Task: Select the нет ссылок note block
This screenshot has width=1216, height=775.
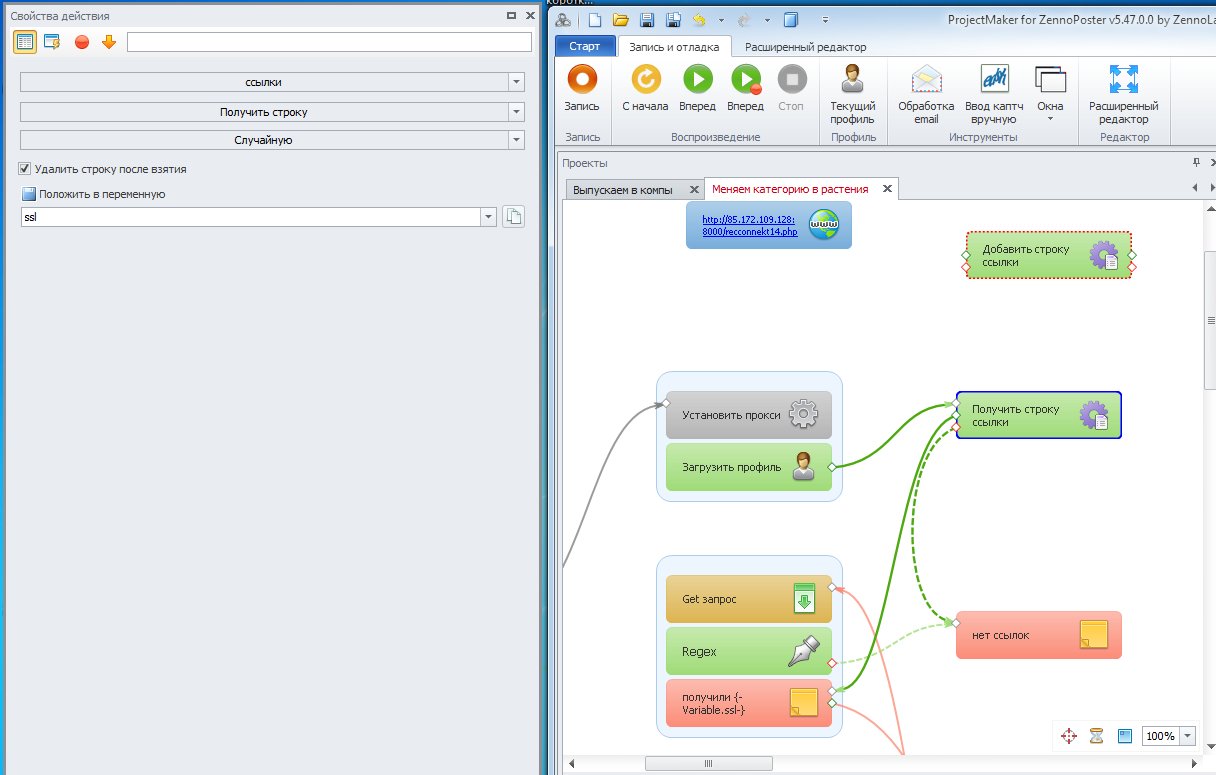Action: [x=1039, y=635]
